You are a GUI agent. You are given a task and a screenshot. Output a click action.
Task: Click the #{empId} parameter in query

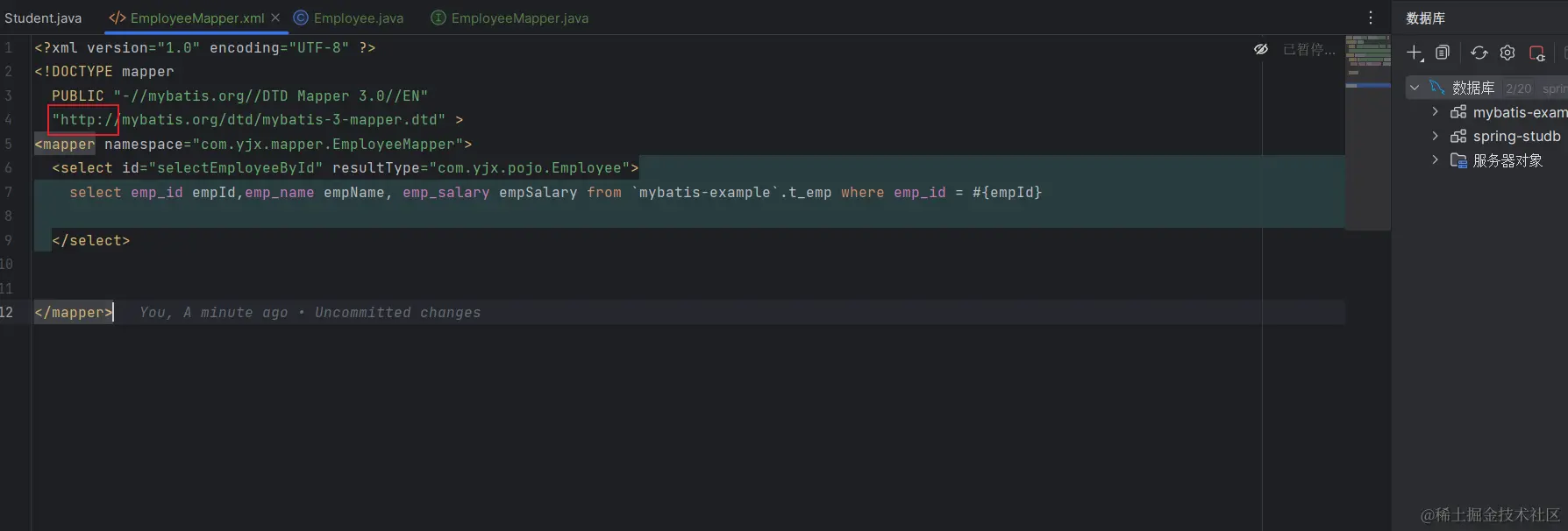click(x=1007, y=192)
